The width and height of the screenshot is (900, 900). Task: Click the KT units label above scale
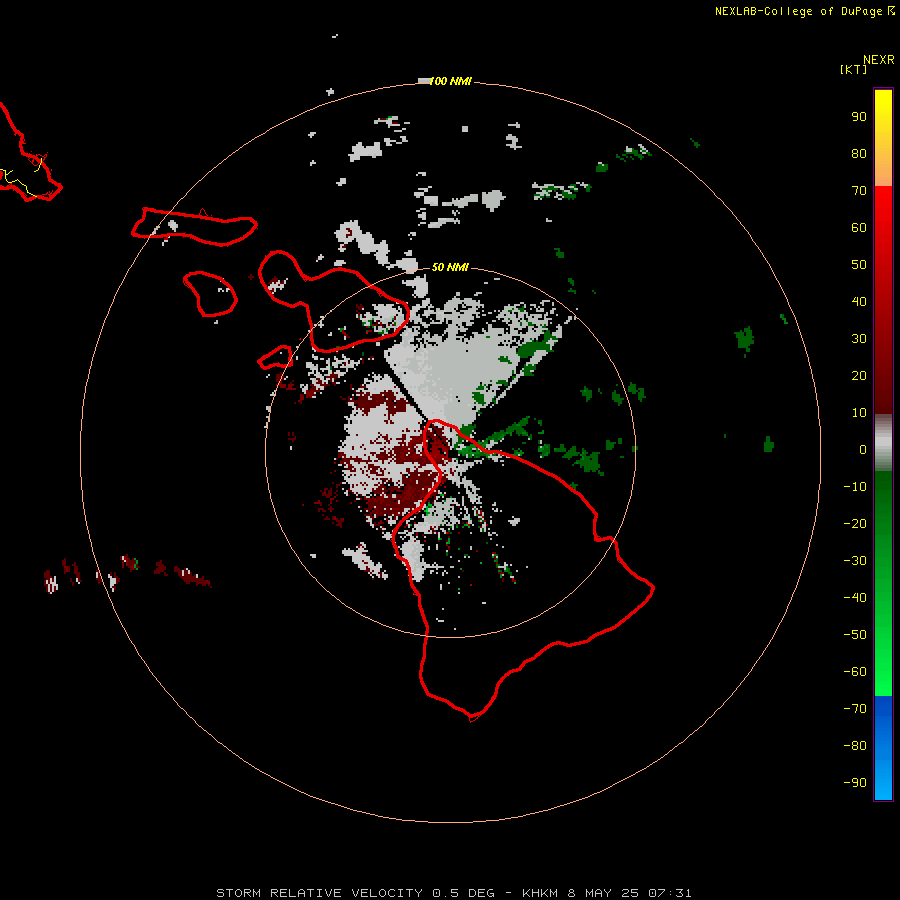click(x=853, y=69)
